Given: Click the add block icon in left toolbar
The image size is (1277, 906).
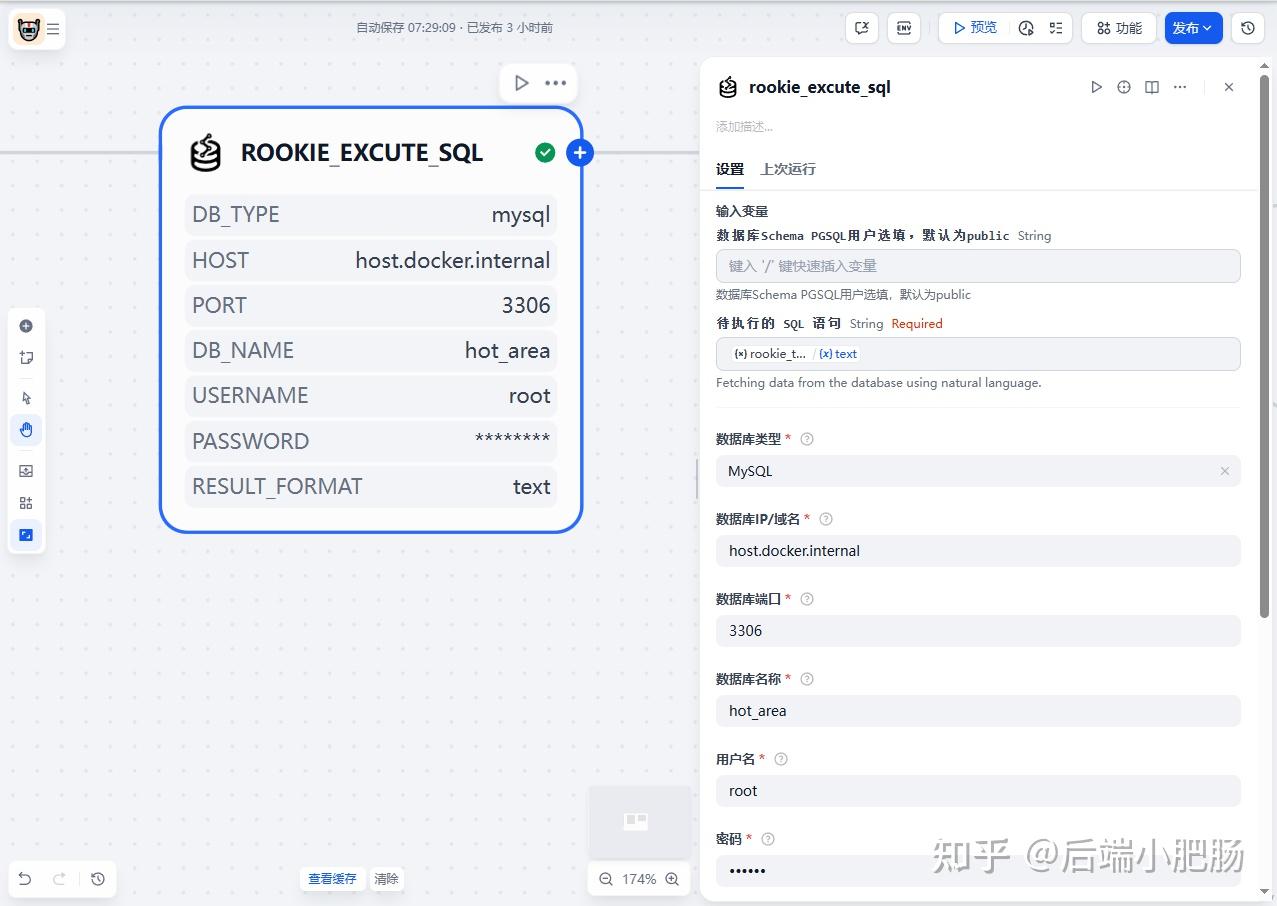Looking at the screenshot, I should pos(26,326).
